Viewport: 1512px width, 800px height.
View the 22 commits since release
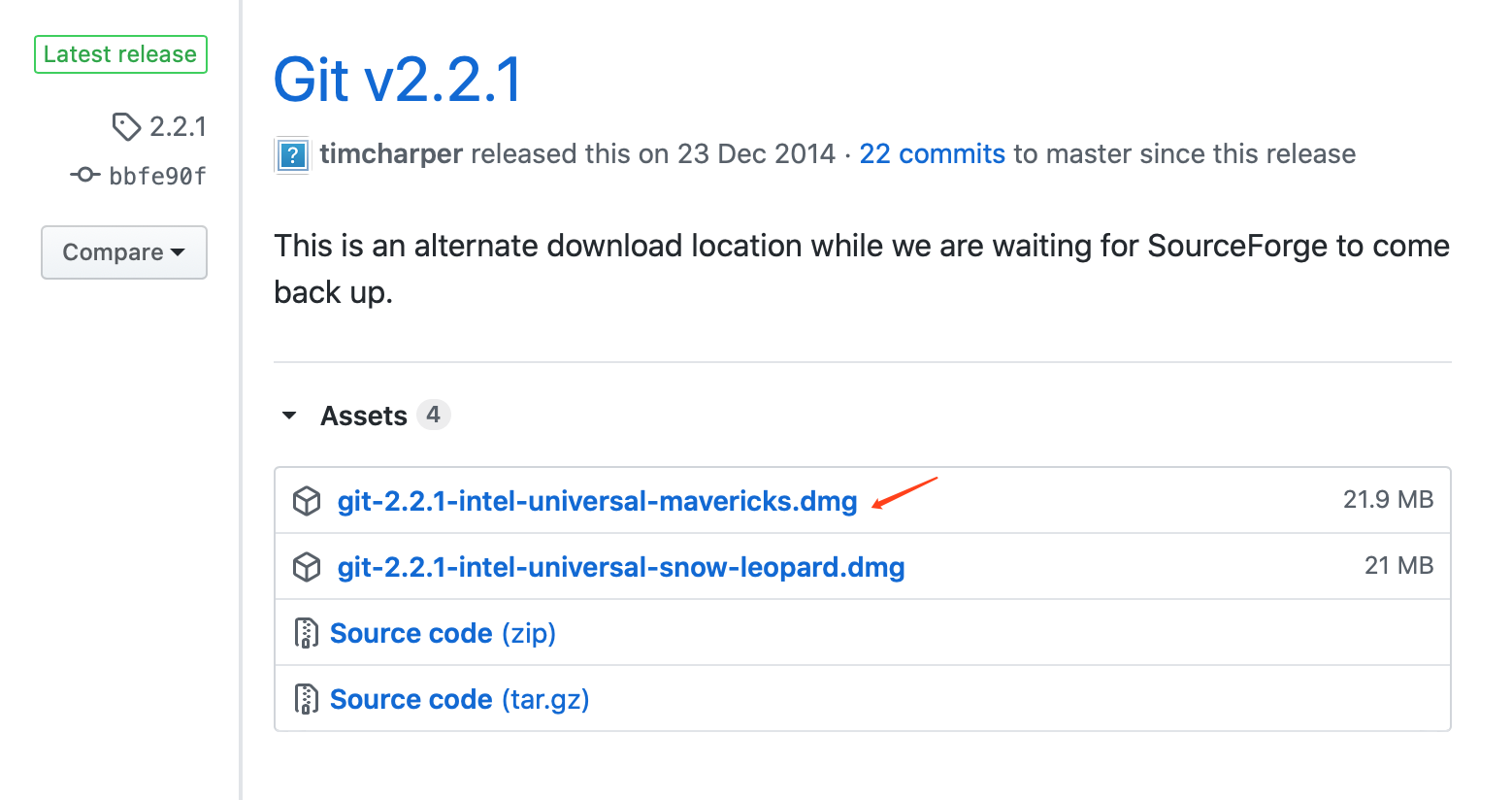(x=932, y=154)
